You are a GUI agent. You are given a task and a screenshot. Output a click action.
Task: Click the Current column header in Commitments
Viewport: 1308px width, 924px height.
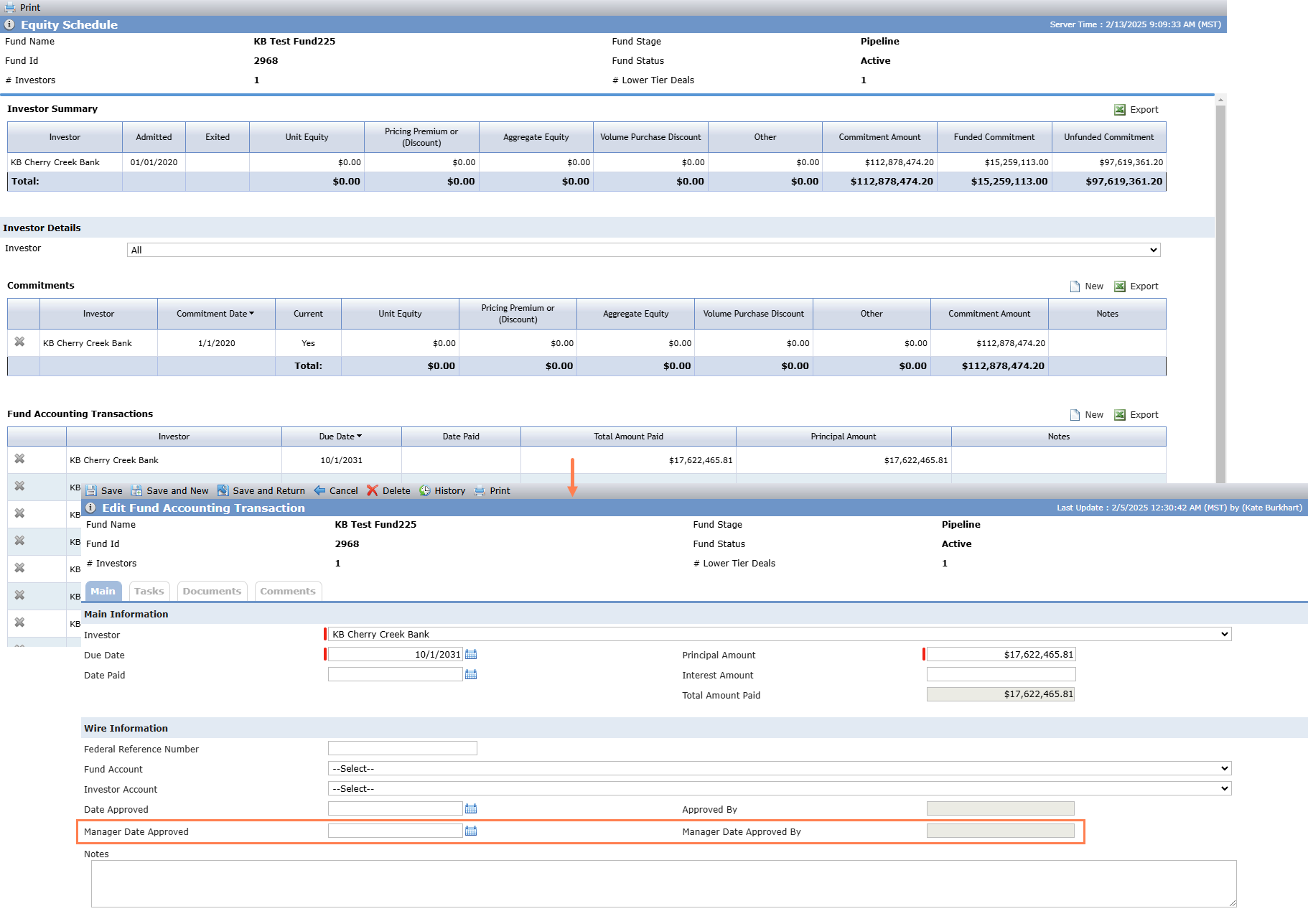click(308, 314)
